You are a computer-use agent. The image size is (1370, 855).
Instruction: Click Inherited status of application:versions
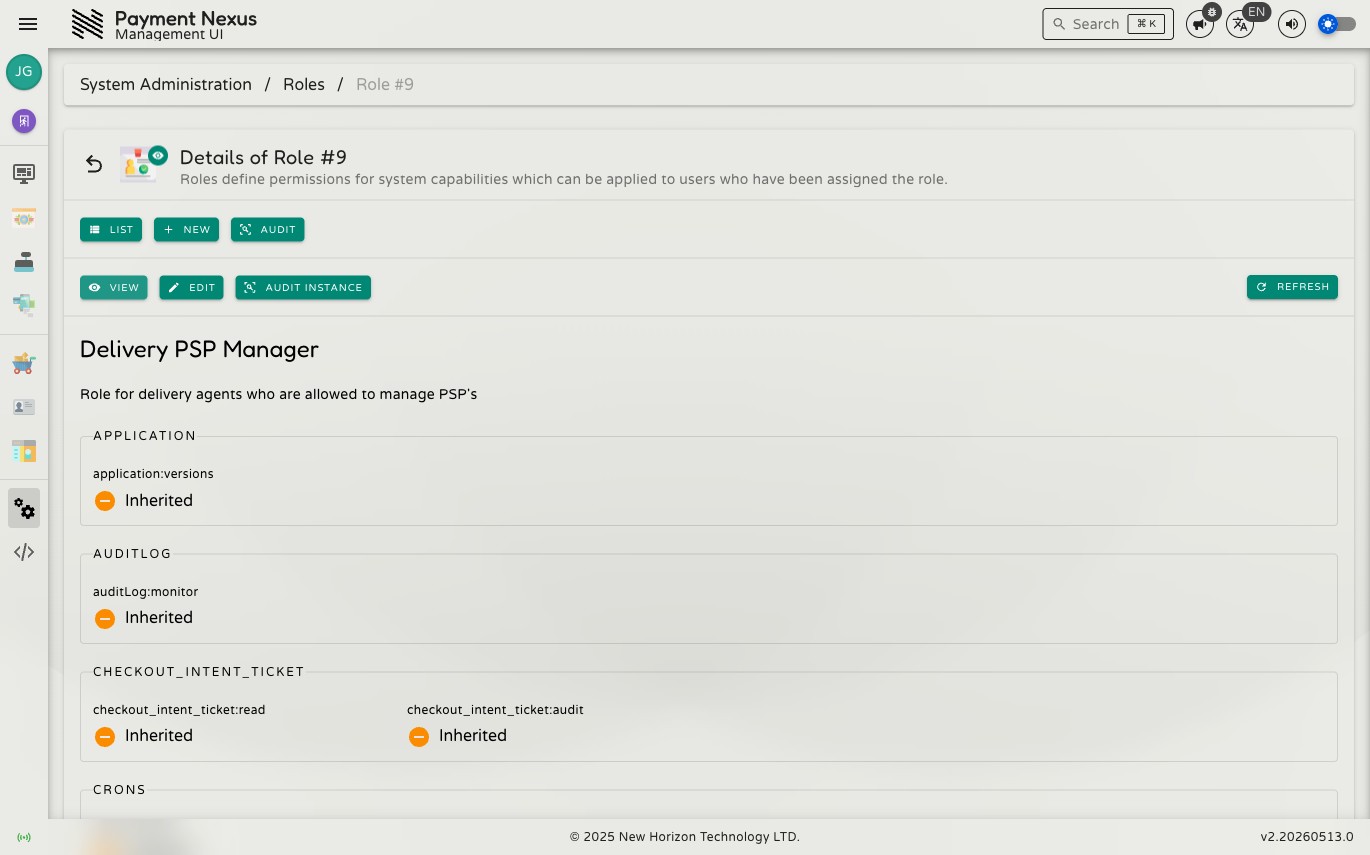click(144, 500)
